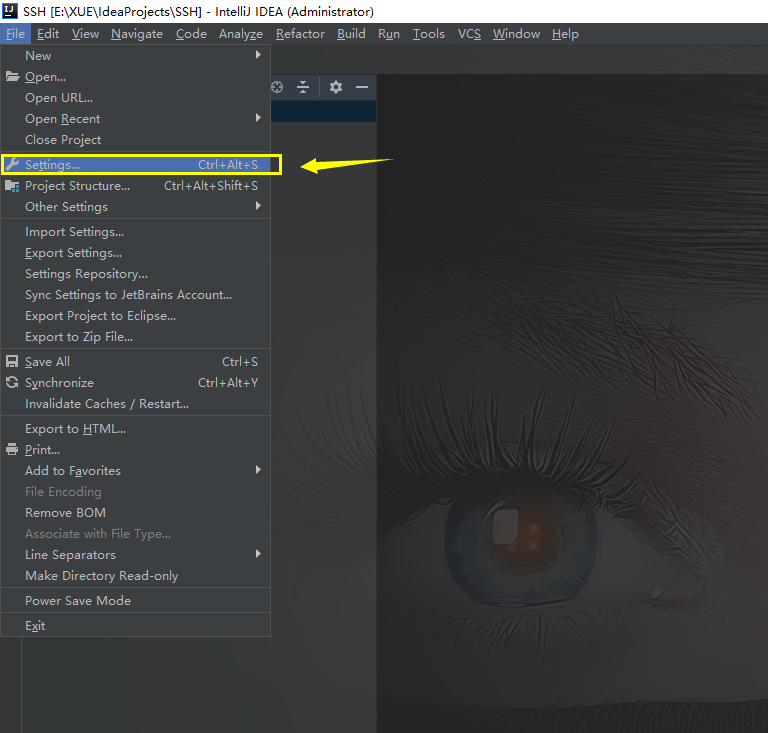Select Close Project
The height and width of the screenshot is (733, 768).
pyautogui.click(x=136, y=140)
